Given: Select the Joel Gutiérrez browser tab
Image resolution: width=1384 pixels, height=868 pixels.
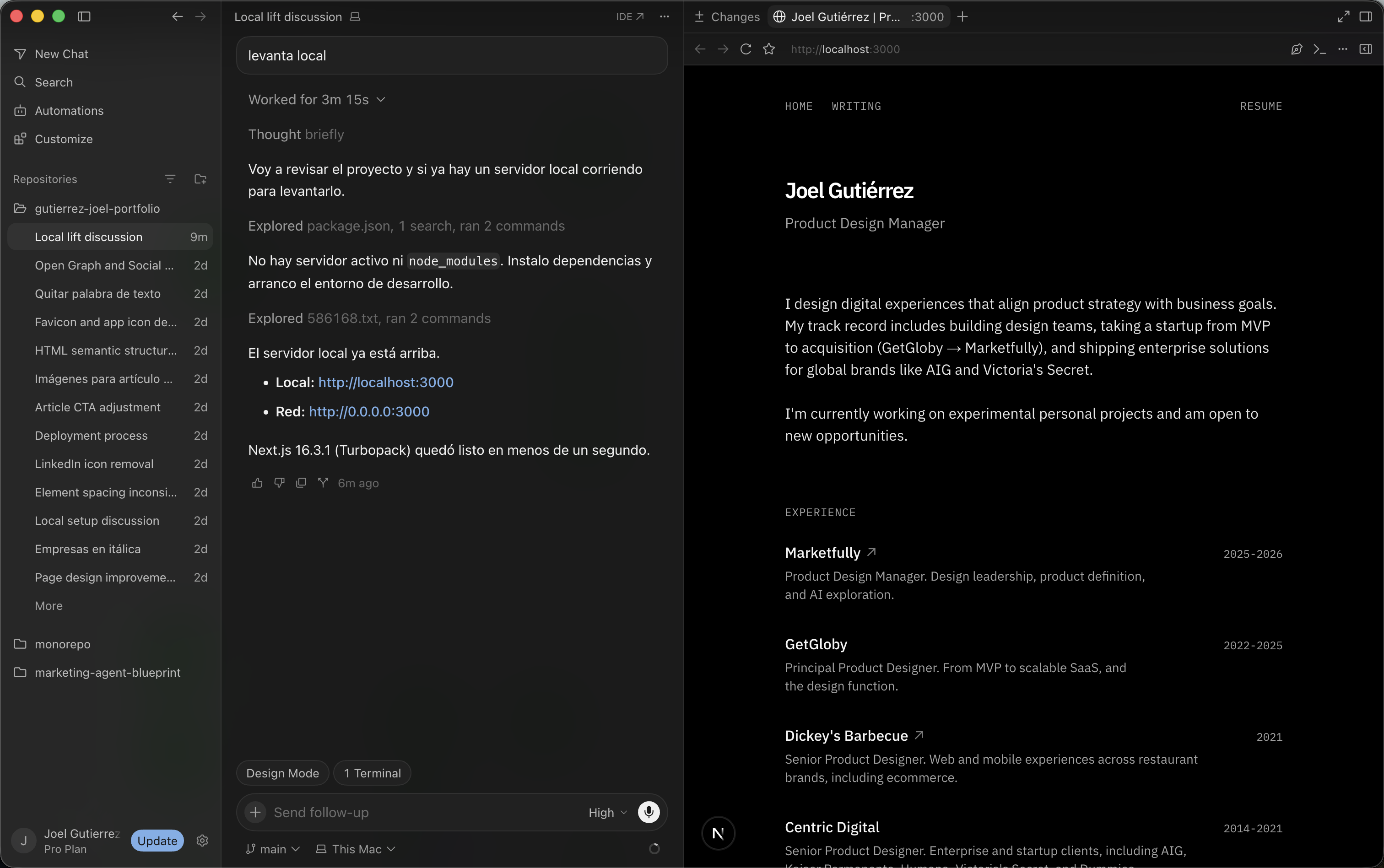Looking at the screenshot, I should click(858, 16).
